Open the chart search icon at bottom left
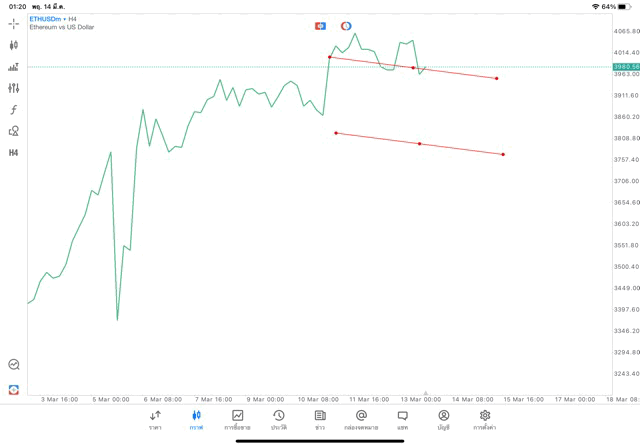The height and width of the screenshot is (447, 640). [14, 365]
